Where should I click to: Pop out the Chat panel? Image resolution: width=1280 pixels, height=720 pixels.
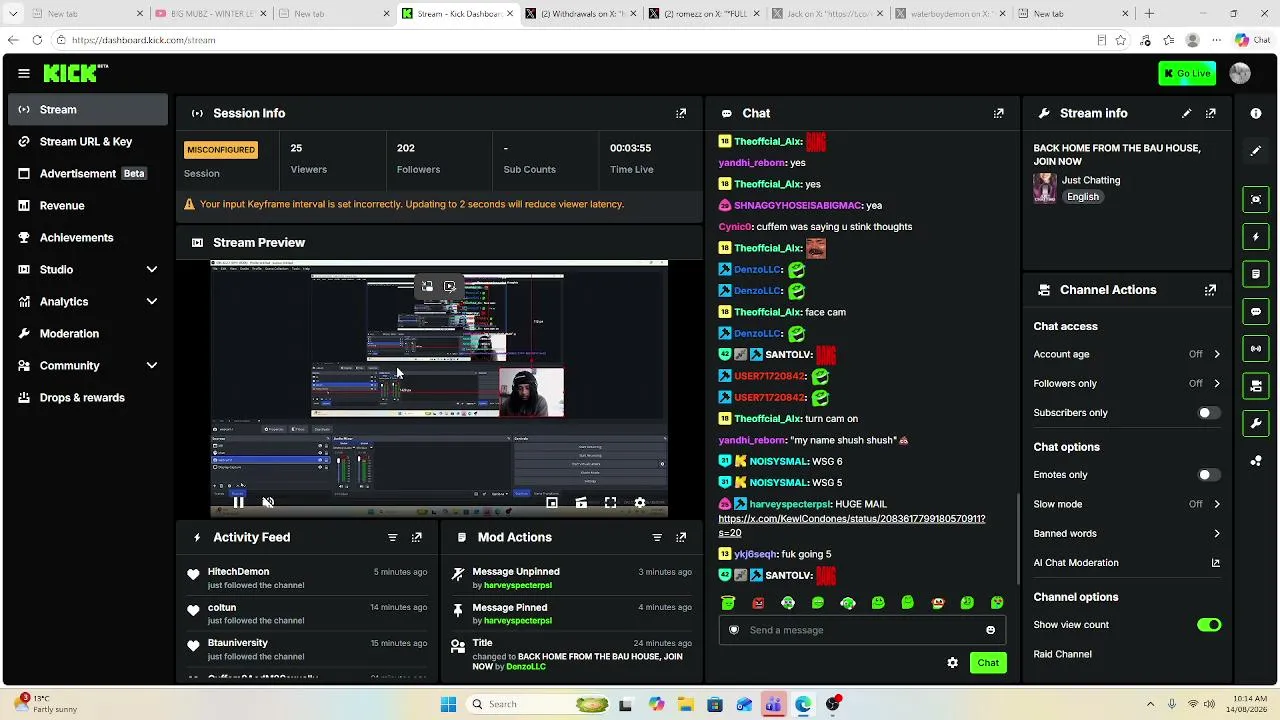coord(998,114)
